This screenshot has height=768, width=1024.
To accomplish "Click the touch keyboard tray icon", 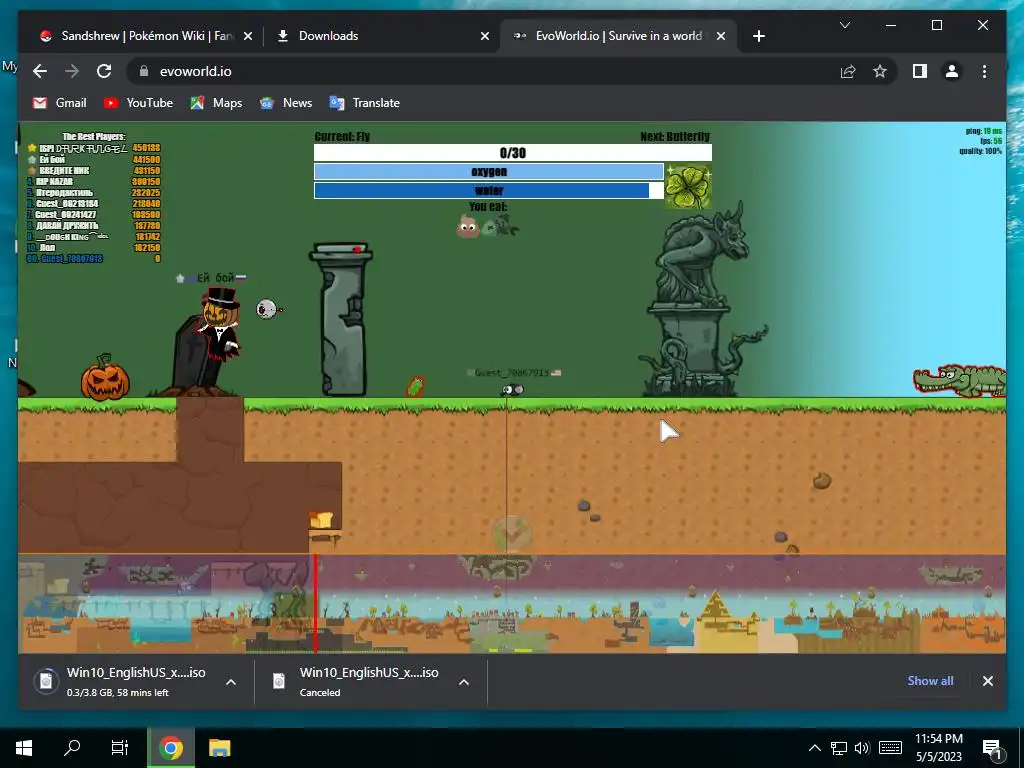I will pyautogui.click(x=890, y=748).
